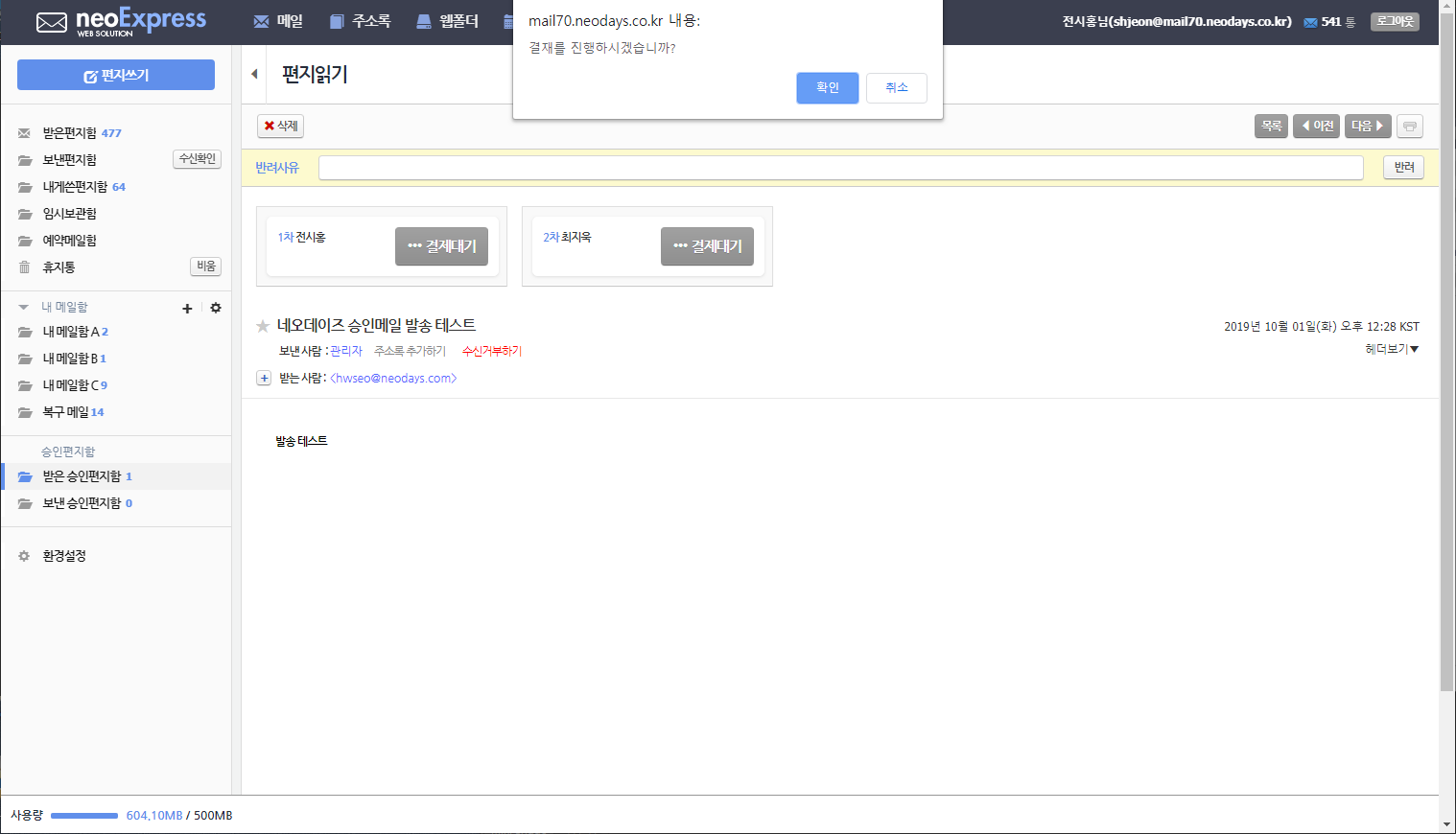Open 내 메일함 settings gear icon
Viewport: 1456px width, 834px height.
pos(216,308)
